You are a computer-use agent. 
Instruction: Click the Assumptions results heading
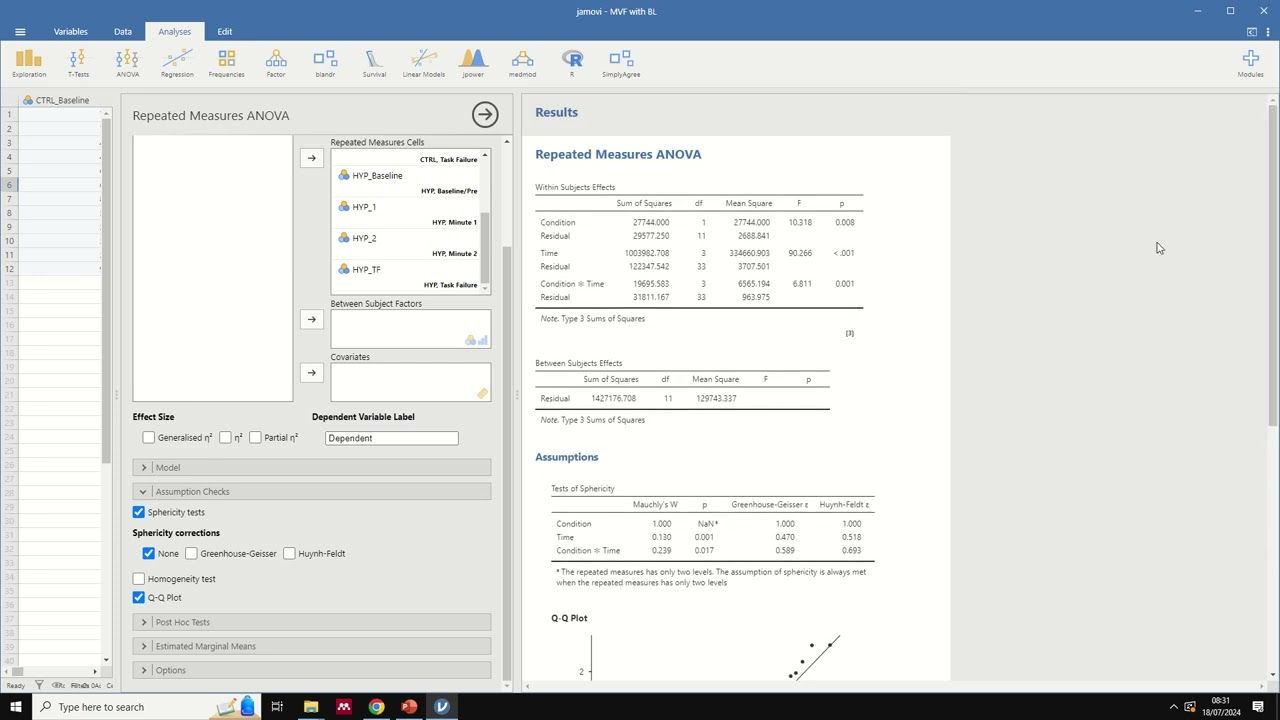[567, 457]
